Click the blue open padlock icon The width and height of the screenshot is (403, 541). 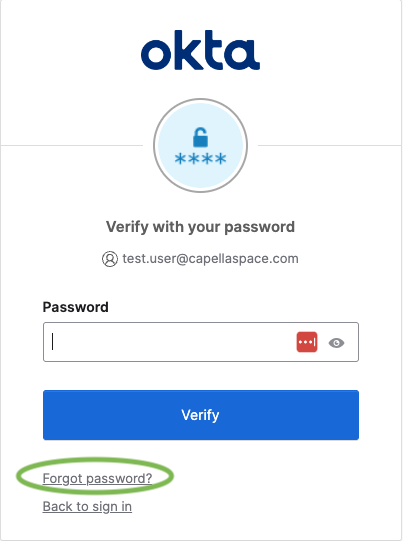point(200,137)
